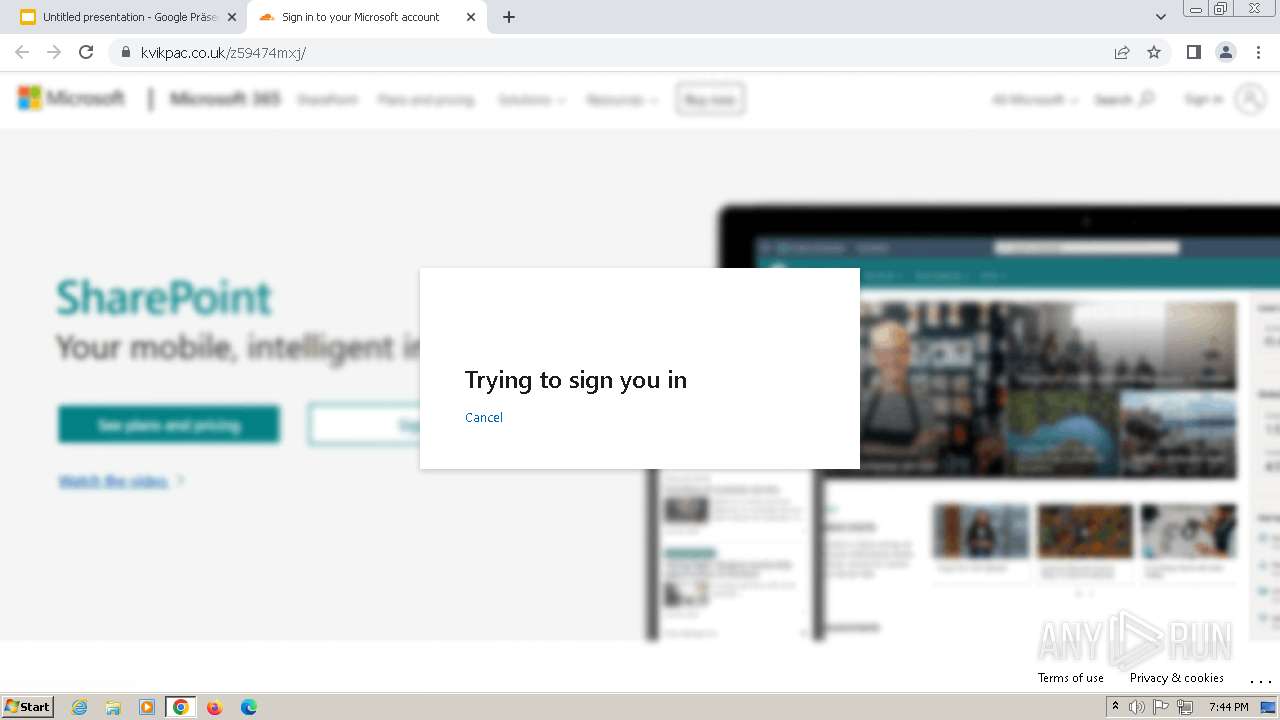Open Chrome three-dot menu
This screenshot has height=720, width=1280.
(x=1258, y=52)
